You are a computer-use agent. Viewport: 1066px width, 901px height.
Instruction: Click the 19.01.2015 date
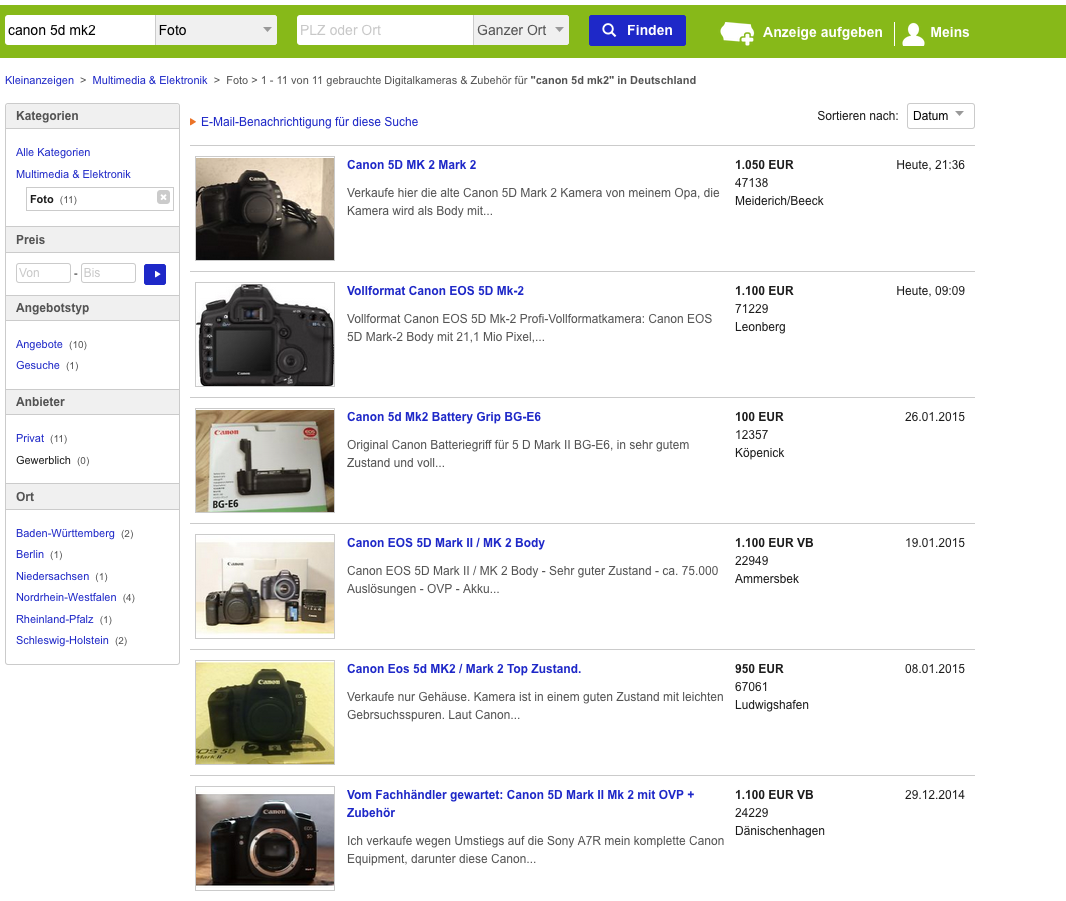tap(935, 543)
